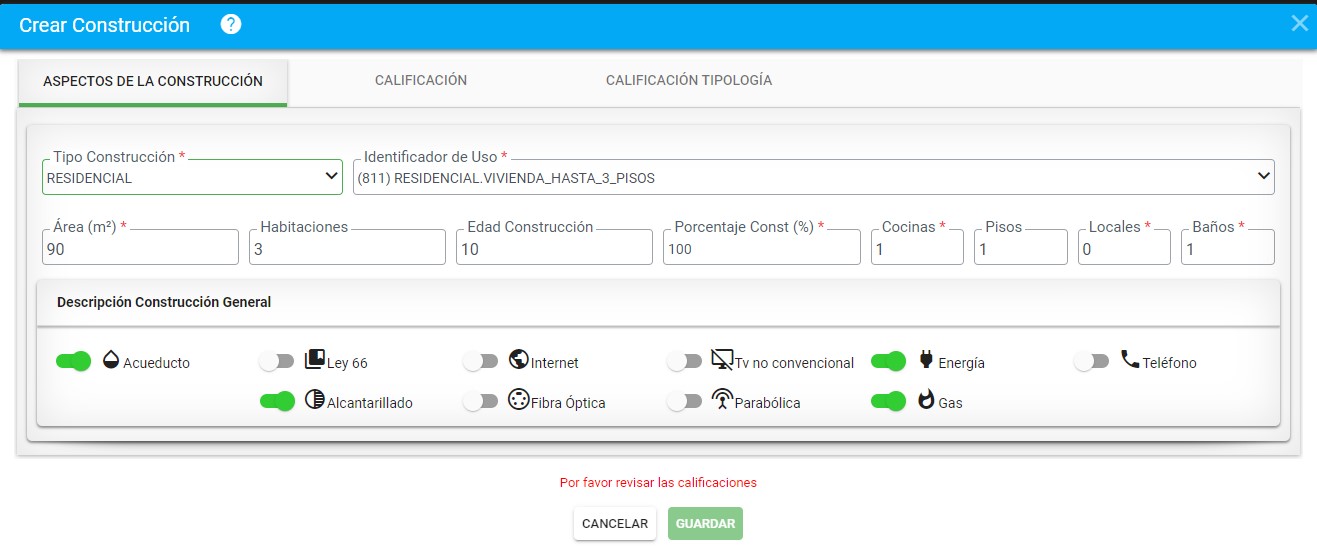
Task: Click the Internet globe icon
Action: point(518,359)
